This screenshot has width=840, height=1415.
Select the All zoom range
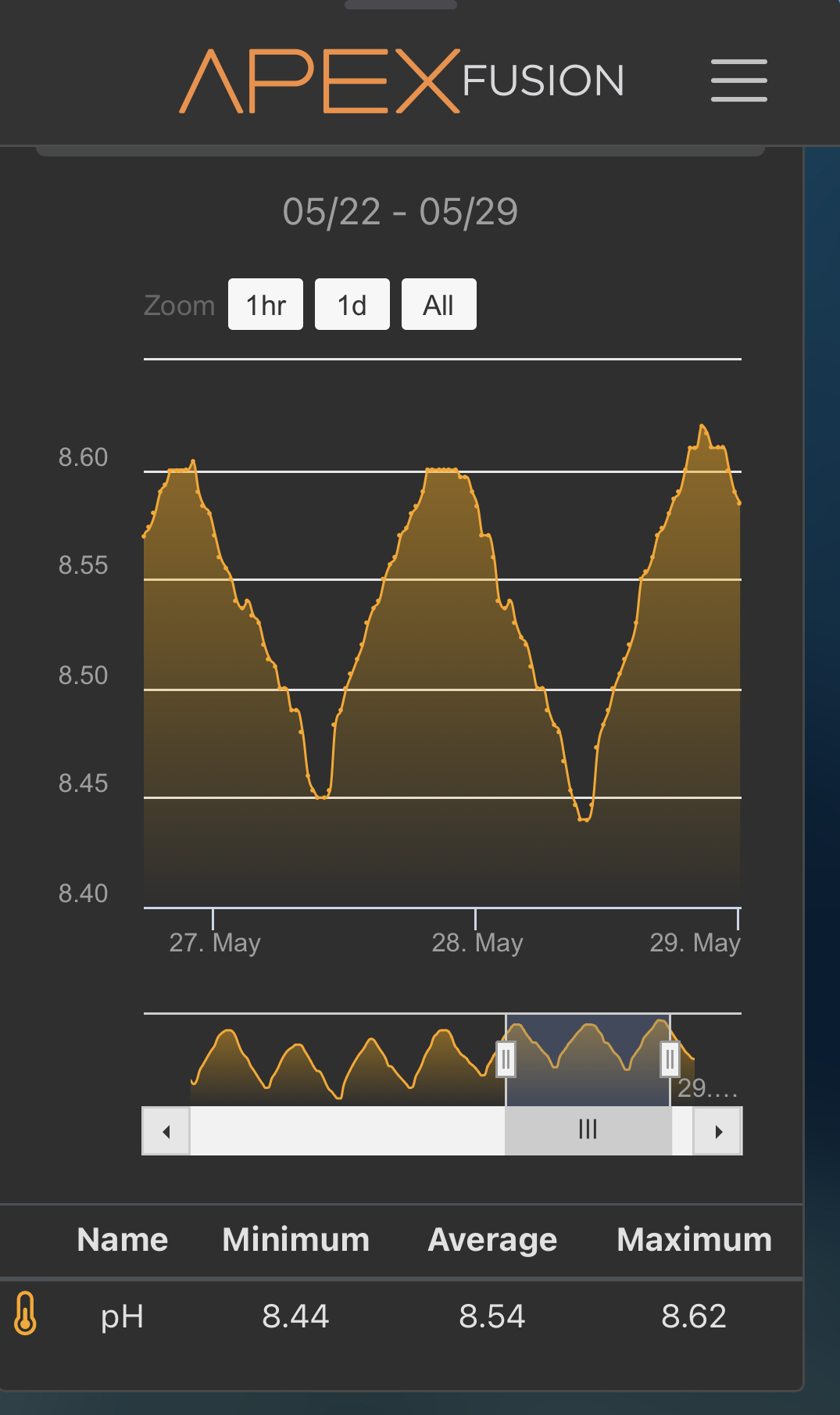(x=438, y=305)
